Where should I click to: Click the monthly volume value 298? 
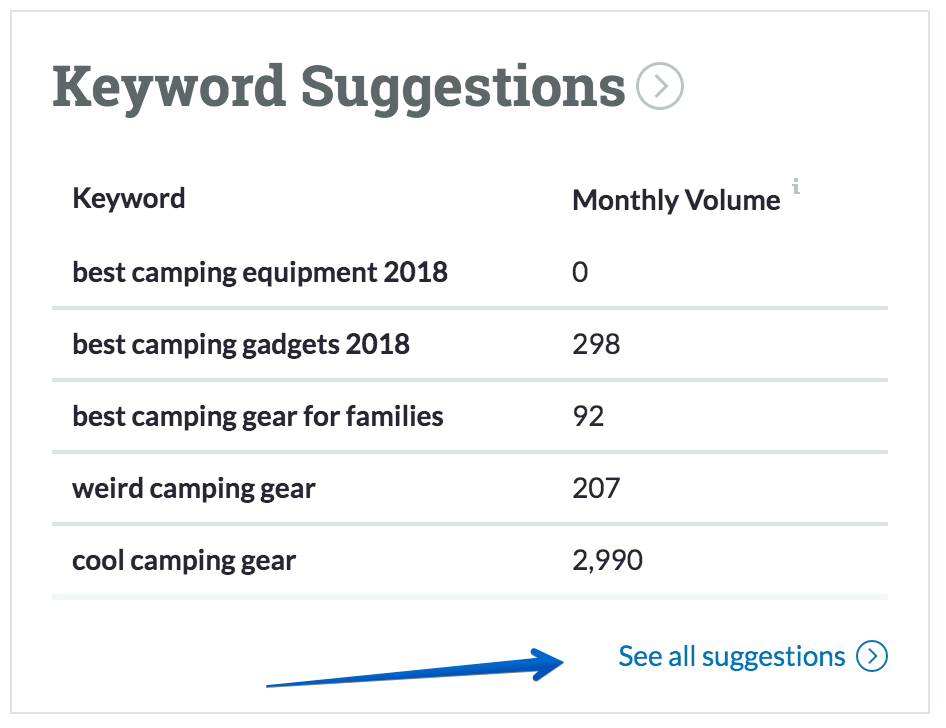point(596,344)
